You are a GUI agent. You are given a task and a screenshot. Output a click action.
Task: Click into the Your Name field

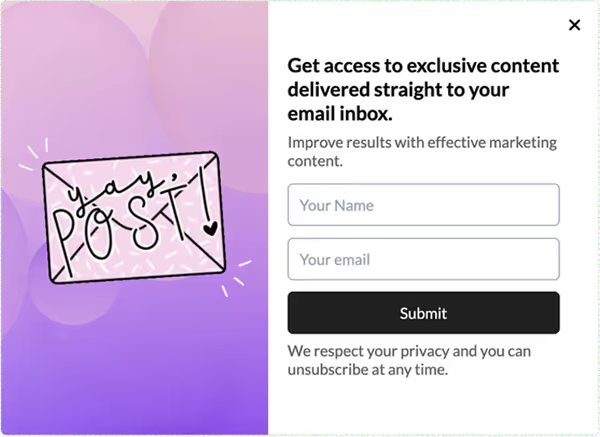click(x=423, y=205)
